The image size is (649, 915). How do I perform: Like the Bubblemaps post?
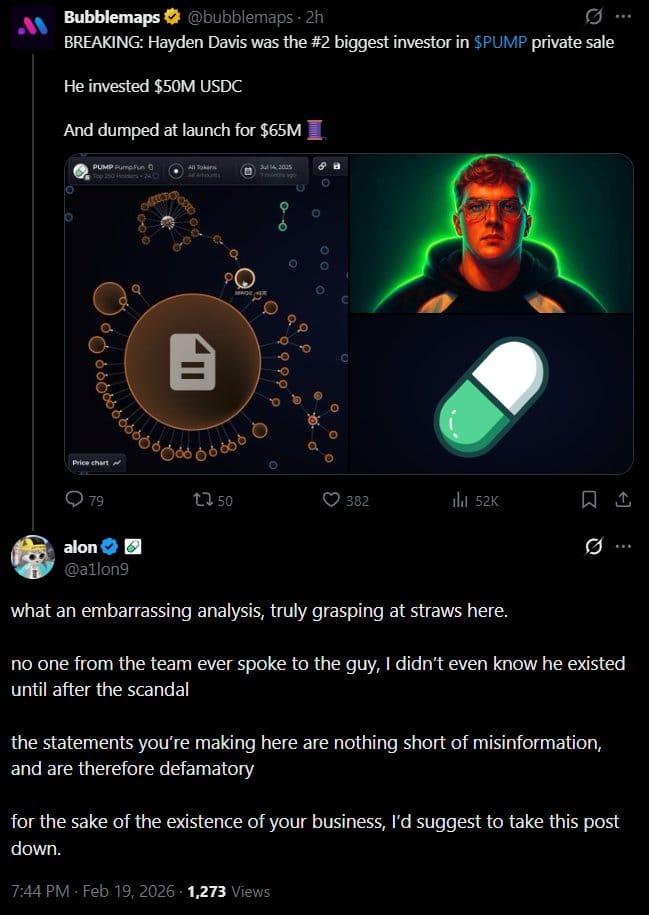click(346, 500)
